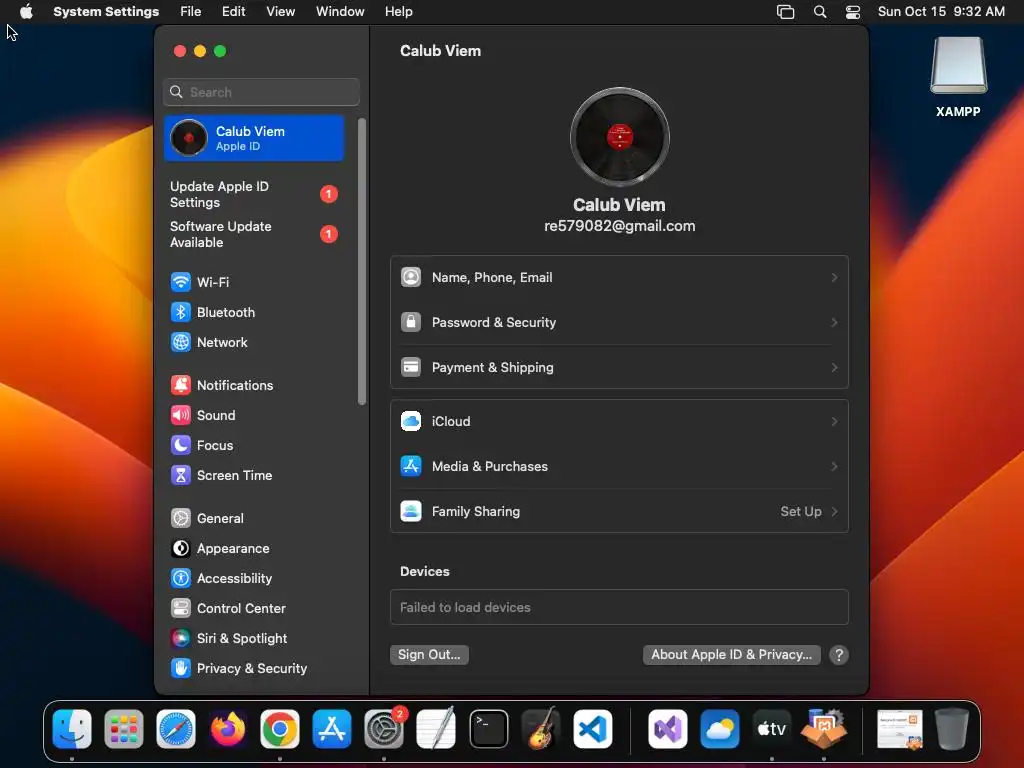Open the Media & Purchases row
The height and width of the screenshot is (768, 1024).
click(x=619, y=466)
